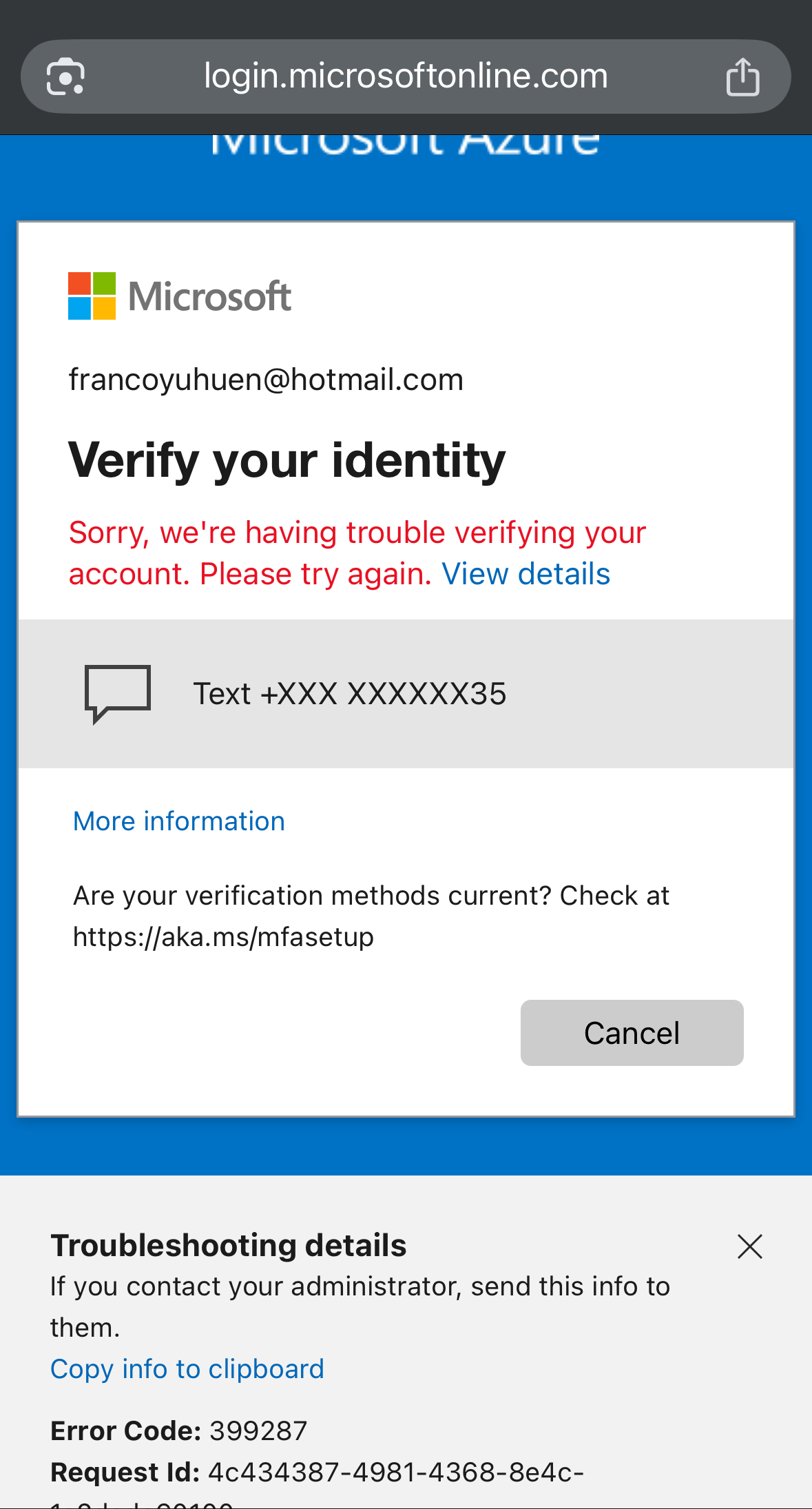Click the Verify your identity heading

287,461
